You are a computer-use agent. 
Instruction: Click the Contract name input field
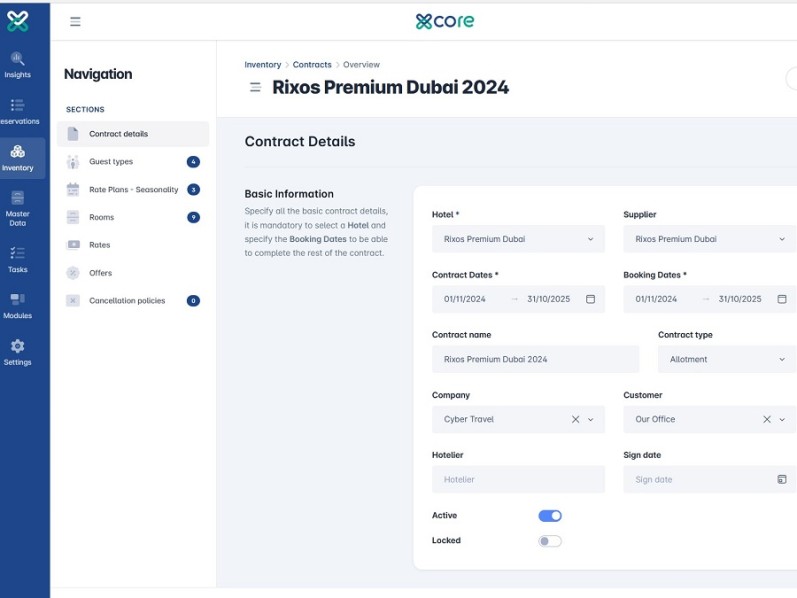click(x=535, y=360)
